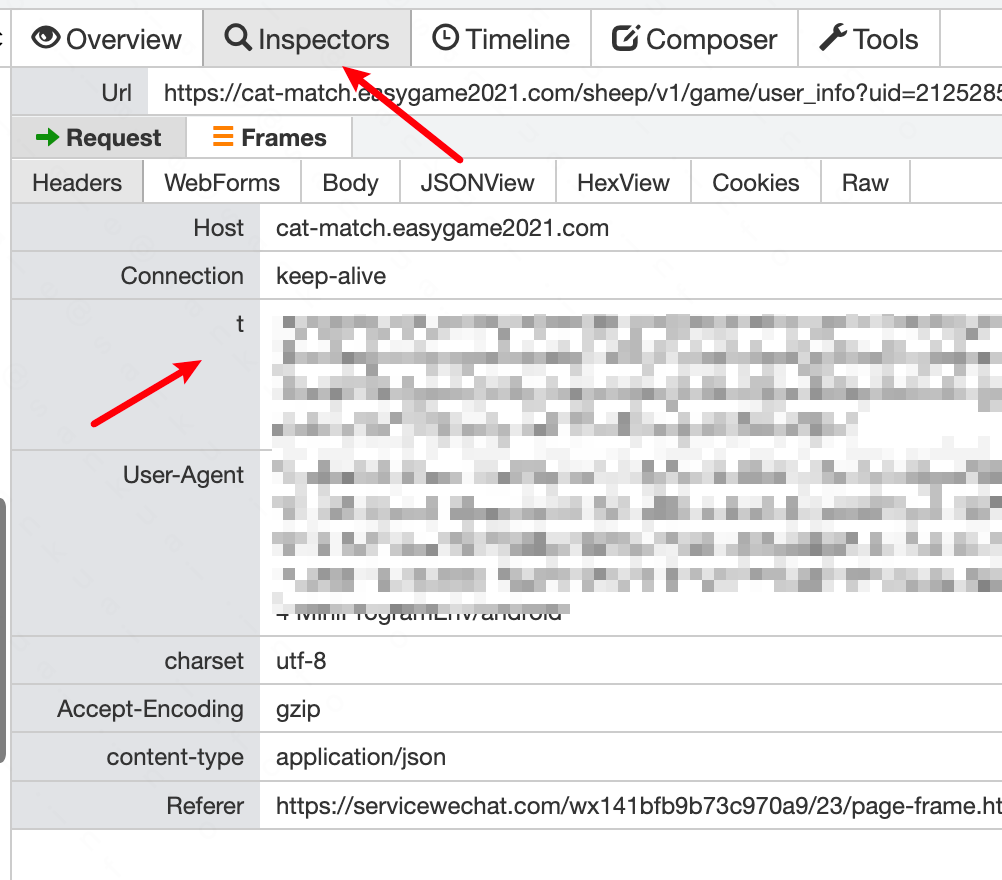The height and width of the screenshot is (880, 1002).
Task: Select the Connection keep-alive value
Action: [330, 276]
